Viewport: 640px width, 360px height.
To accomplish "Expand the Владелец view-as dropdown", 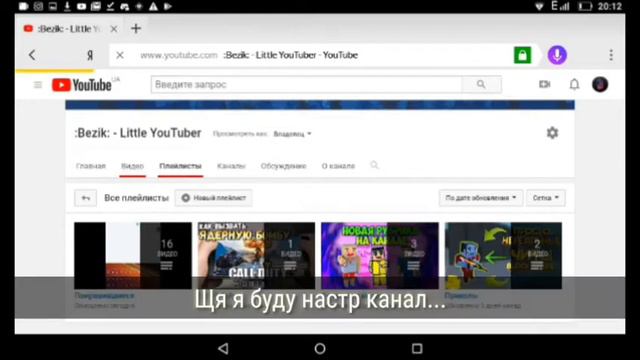I will tap(292, 134).
